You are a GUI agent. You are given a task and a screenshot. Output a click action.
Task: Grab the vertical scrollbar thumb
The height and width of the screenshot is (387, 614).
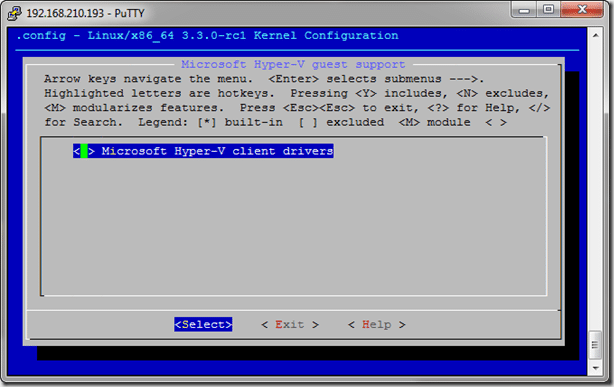point(596,345)
